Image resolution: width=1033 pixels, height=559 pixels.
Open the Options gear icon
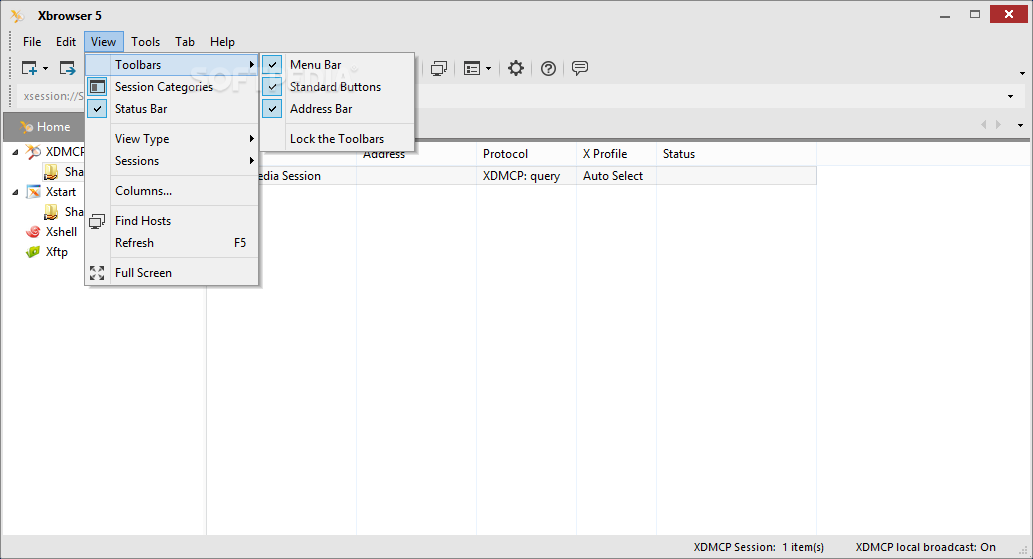tap(516, 68)
